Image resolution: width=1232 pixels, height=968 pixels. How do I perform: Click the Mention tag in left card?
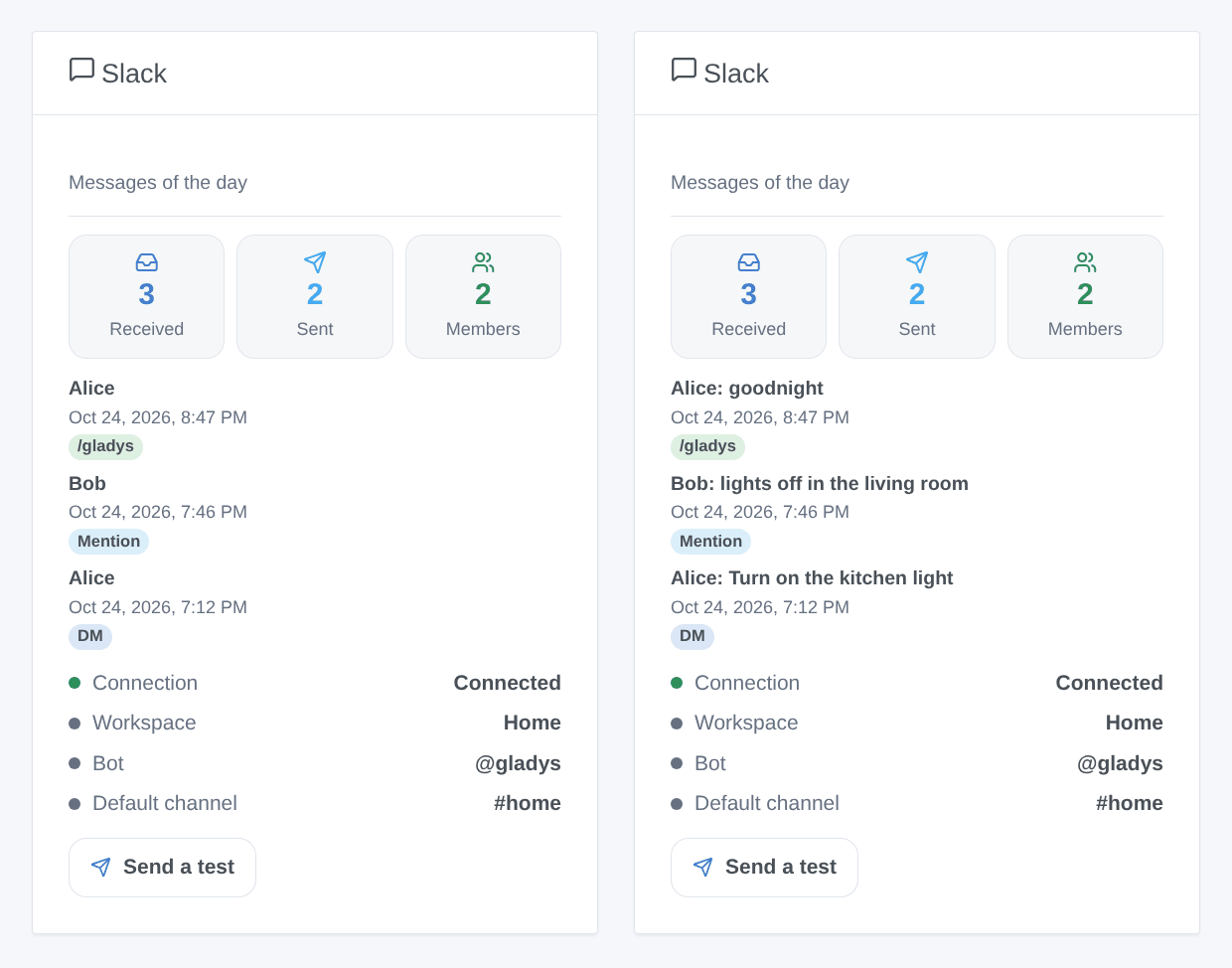[x=108, y=542]
